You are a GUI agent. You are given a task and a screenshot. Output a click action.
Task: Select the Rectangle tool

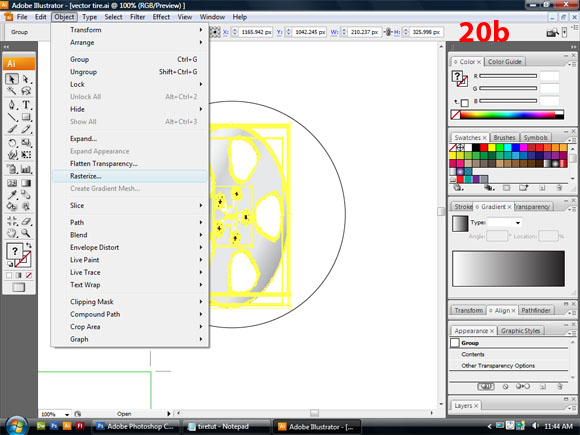[26, 117]
